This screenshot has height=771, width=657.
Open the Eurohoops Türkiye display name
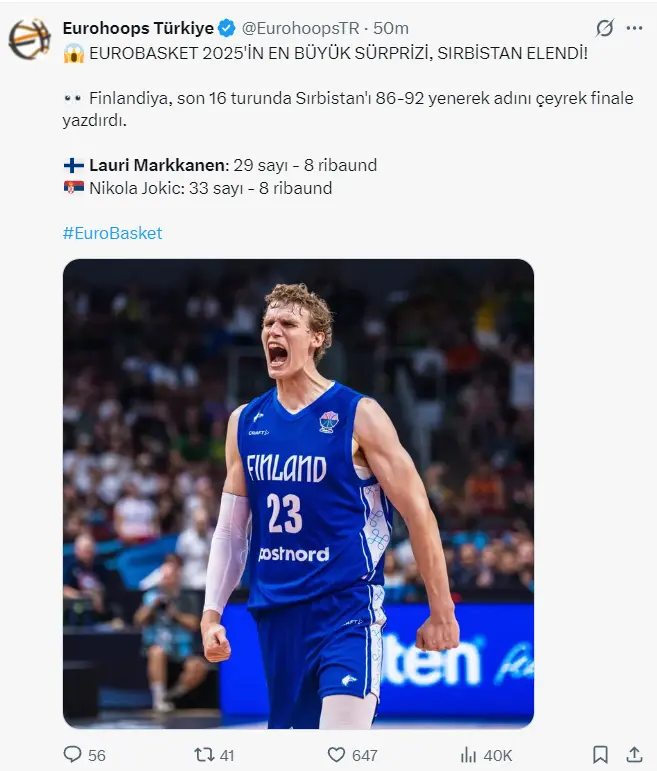[x=138, y=28]
